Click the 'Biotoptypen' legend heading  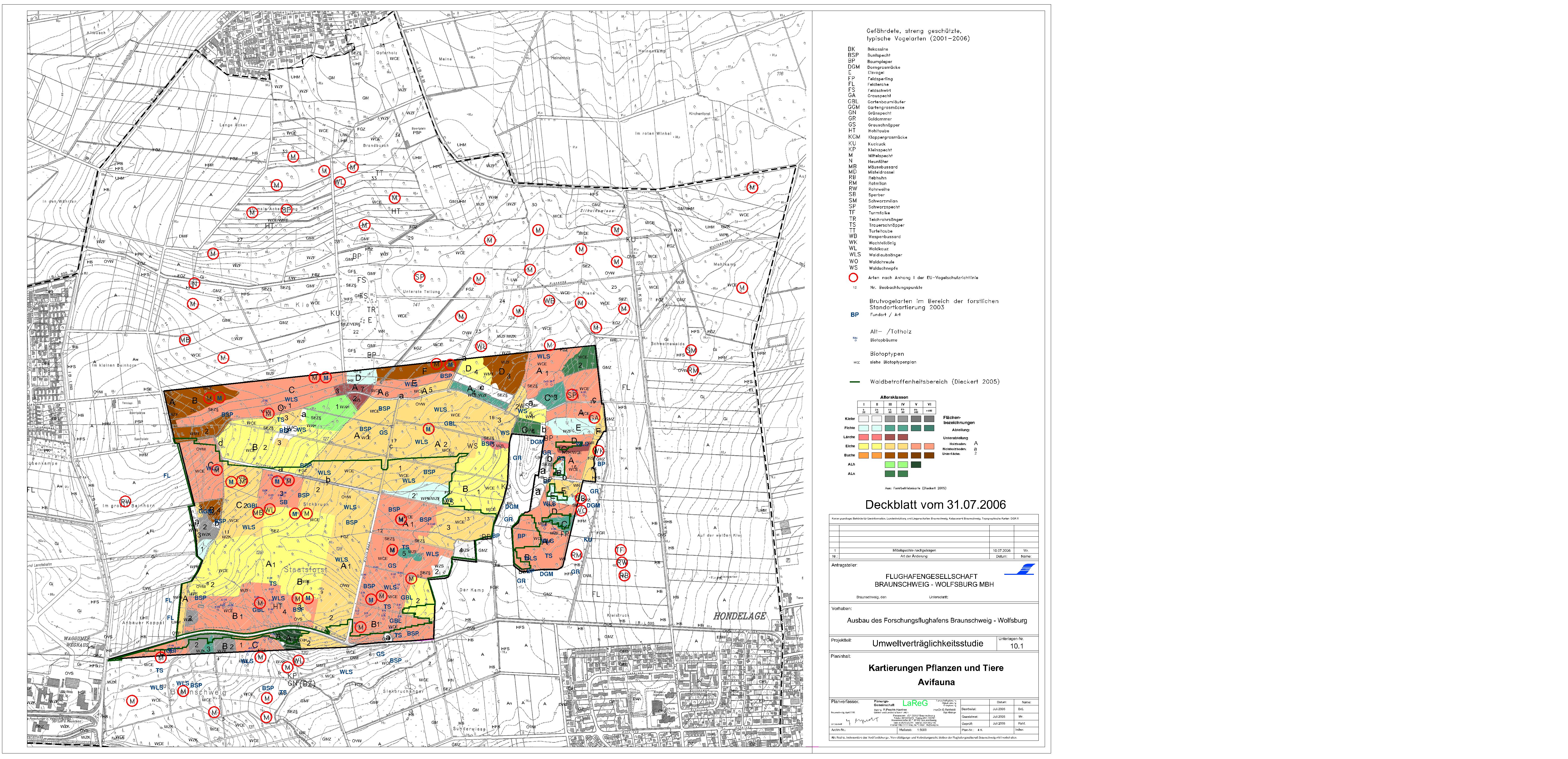coord(887,354)
